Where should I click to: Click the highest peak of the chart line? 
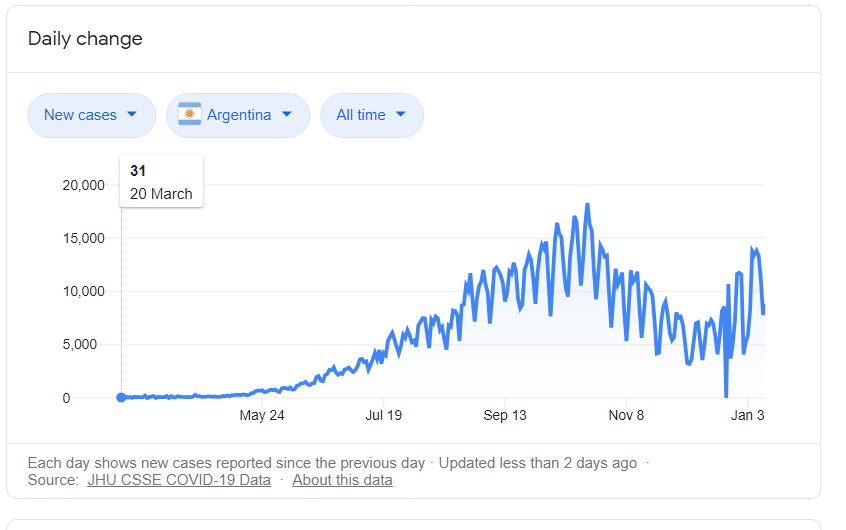coord(588,205)
